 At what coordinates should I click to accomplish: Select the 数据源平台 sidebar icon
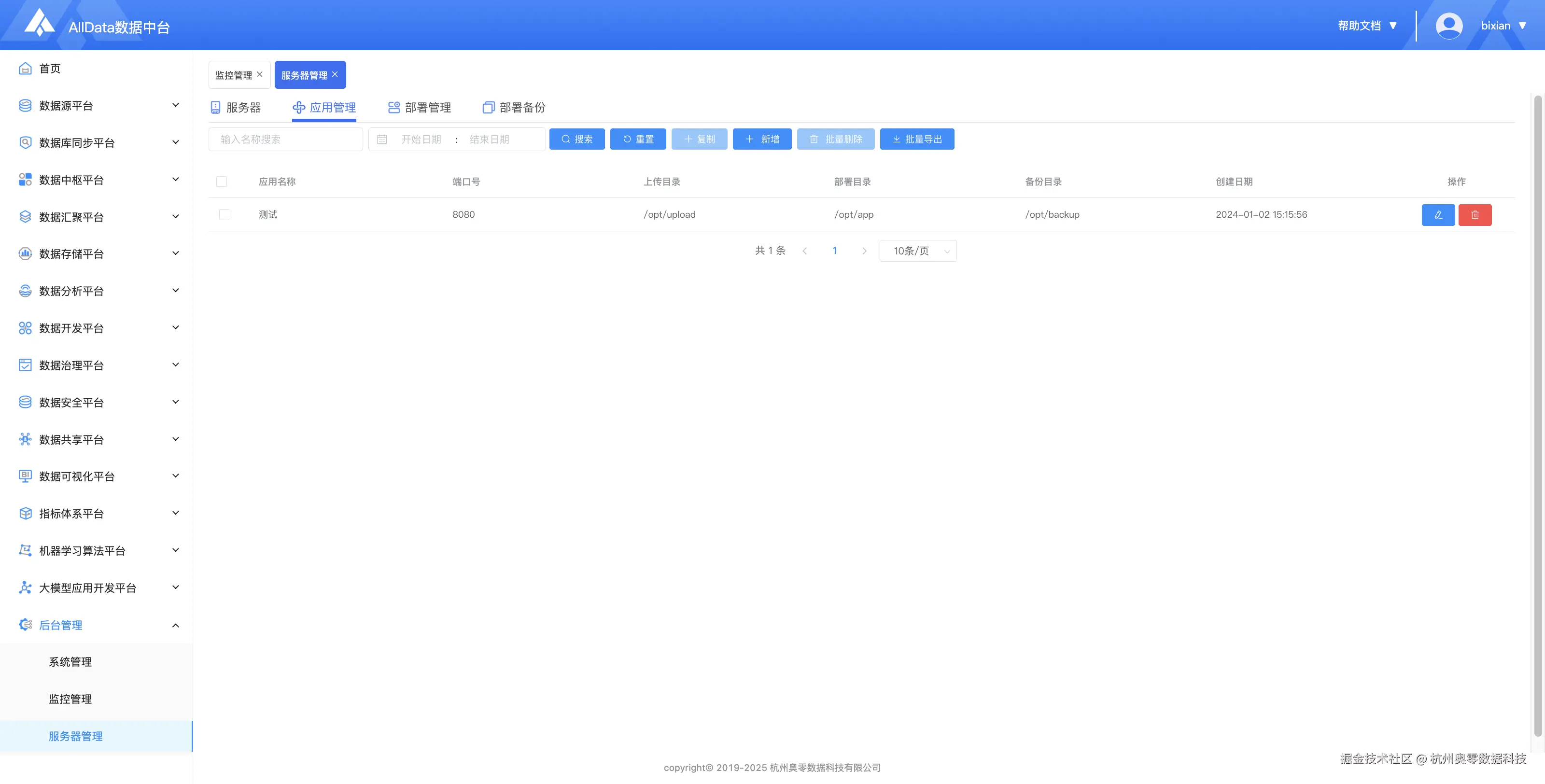coord(25,106)
